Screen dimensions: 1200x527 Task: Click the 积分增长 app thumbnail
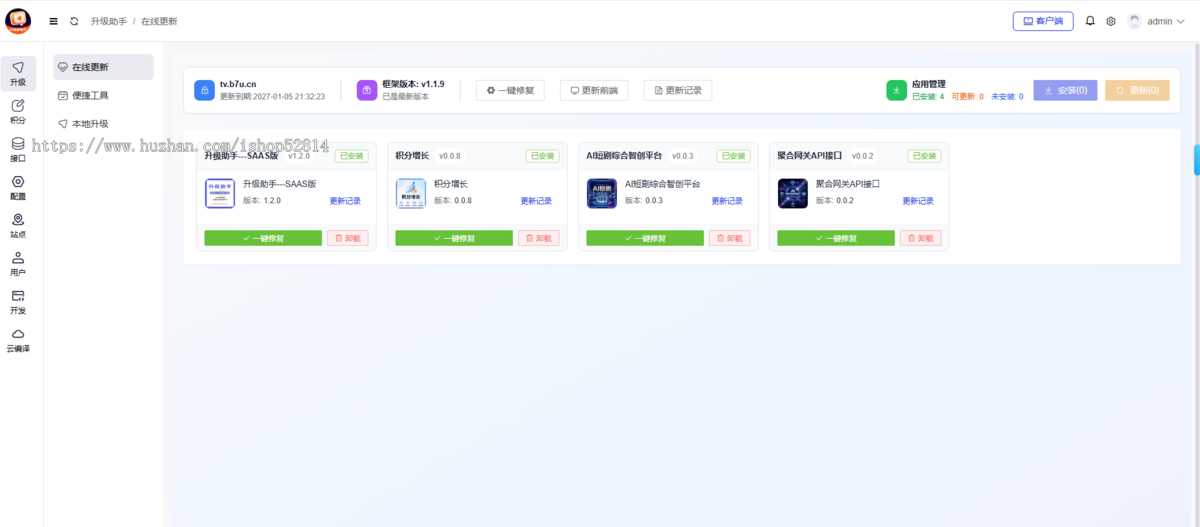coord(411,193)
